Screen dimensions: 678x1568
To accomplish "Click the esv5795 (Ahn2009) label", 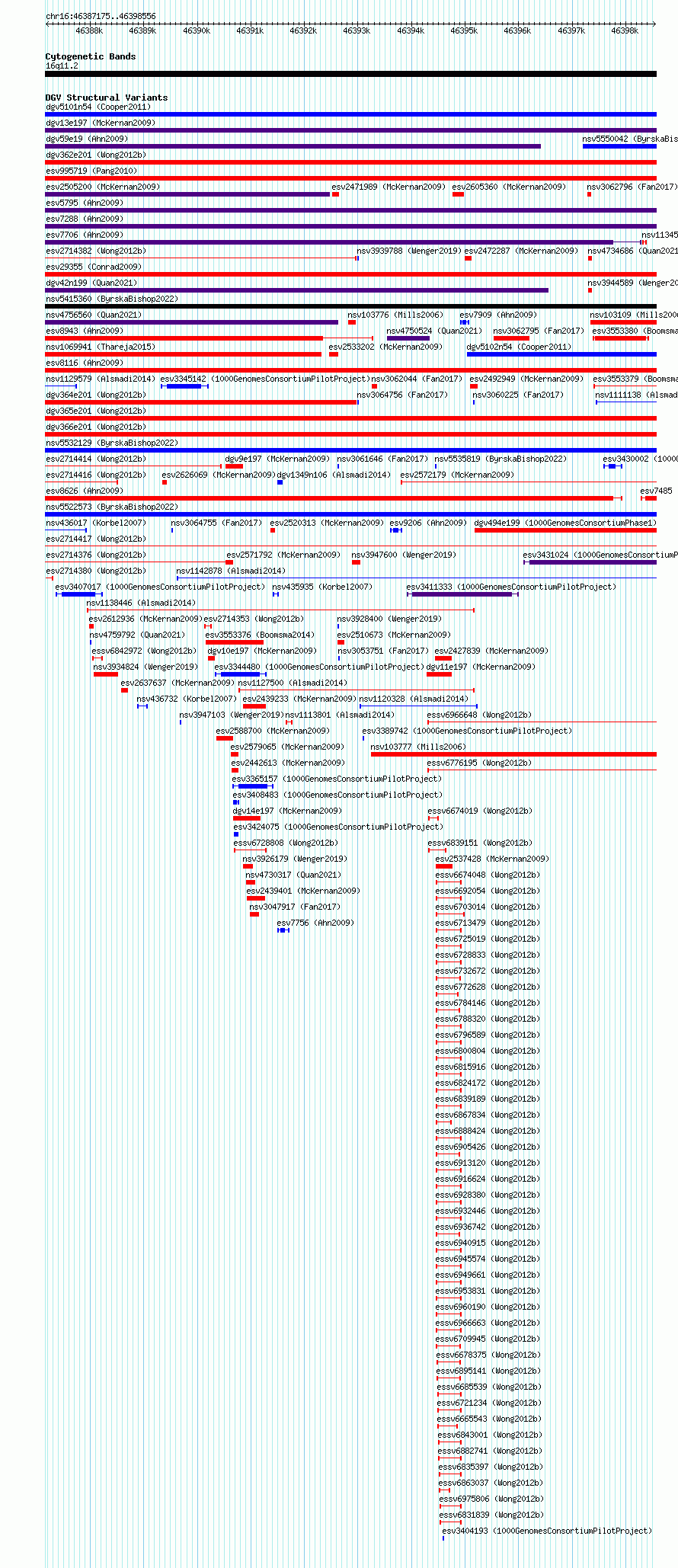I will click(x=85, y=203).
